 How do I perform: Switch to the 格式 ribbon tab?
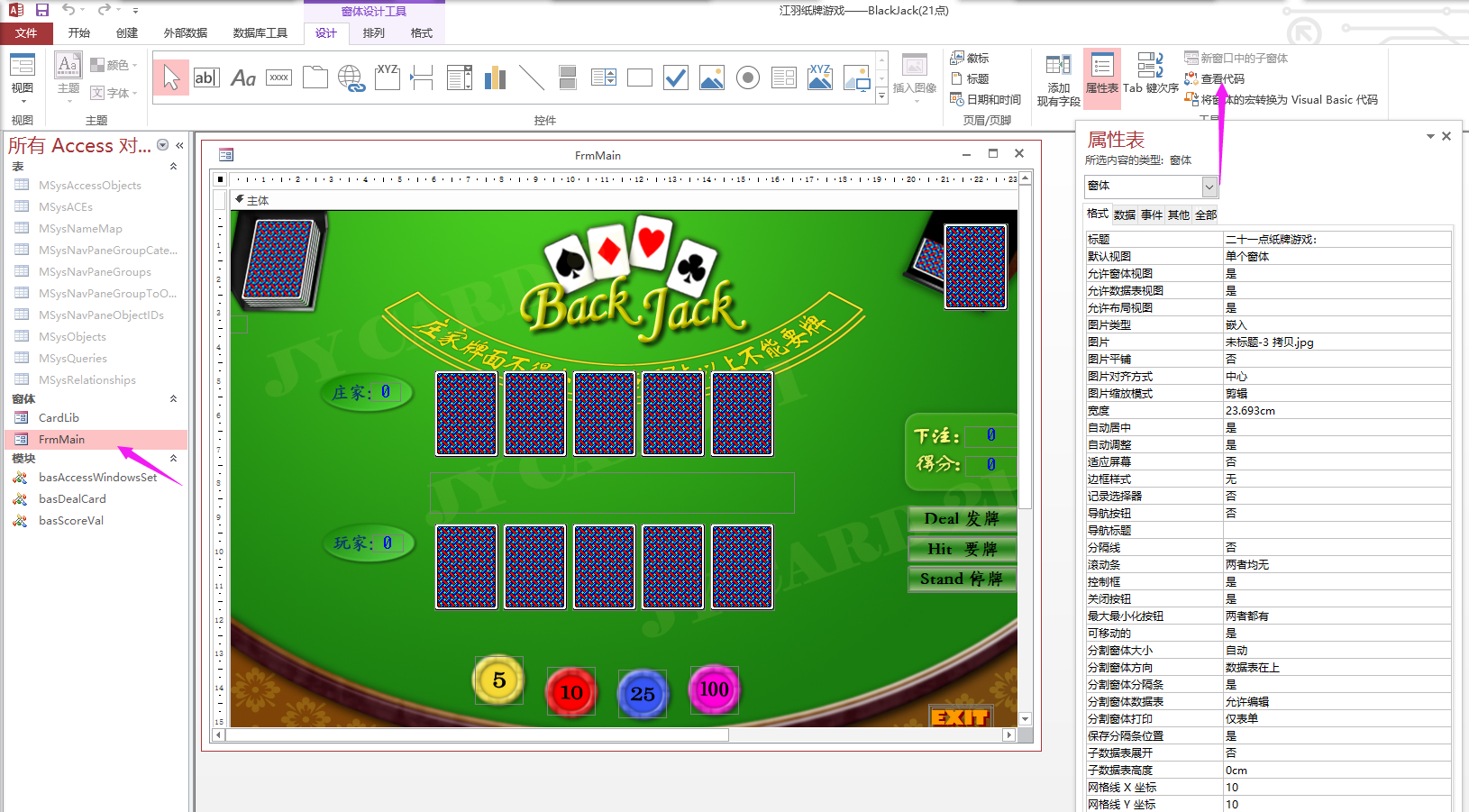coord(422,33)
